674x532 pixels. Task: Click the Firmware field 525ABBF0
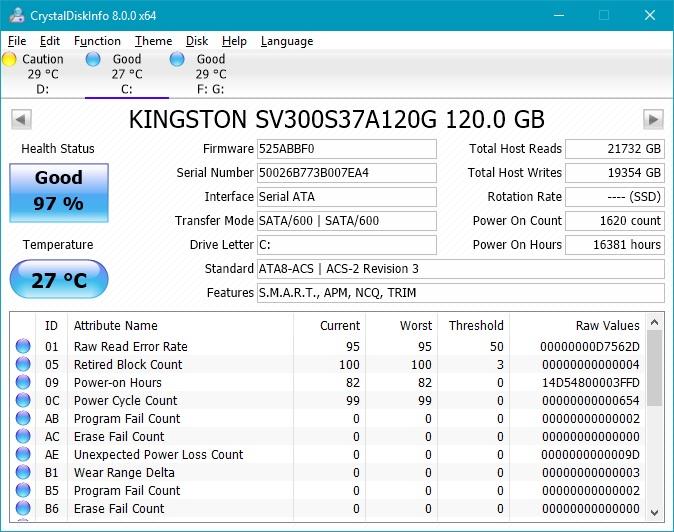(x=347, y=149)
